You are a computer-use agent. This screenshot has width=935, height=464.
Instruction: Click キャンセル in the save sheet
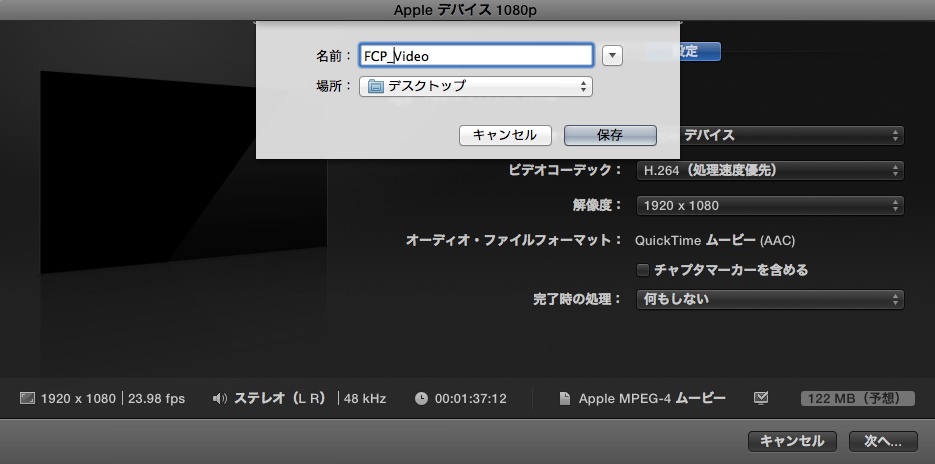[x=505, y=135]
